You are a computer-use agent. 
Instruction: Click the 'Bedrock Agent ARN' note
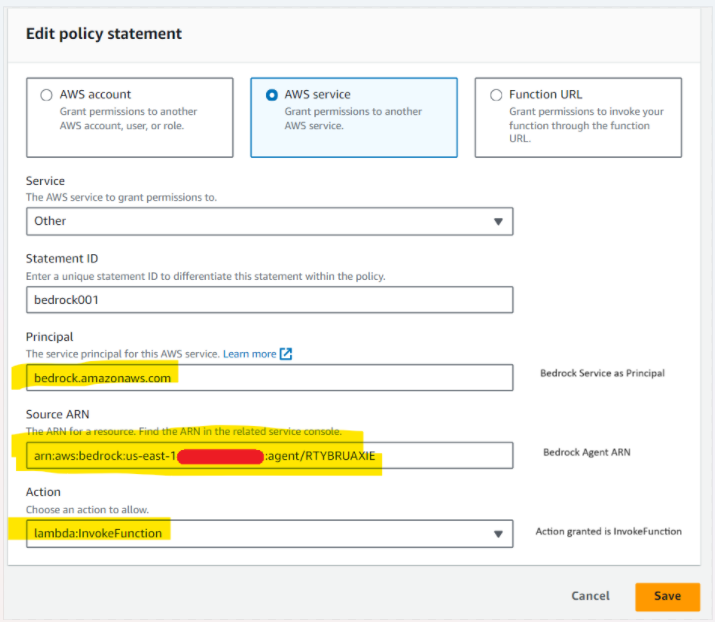pyautogui.click(x=587, y=452)
